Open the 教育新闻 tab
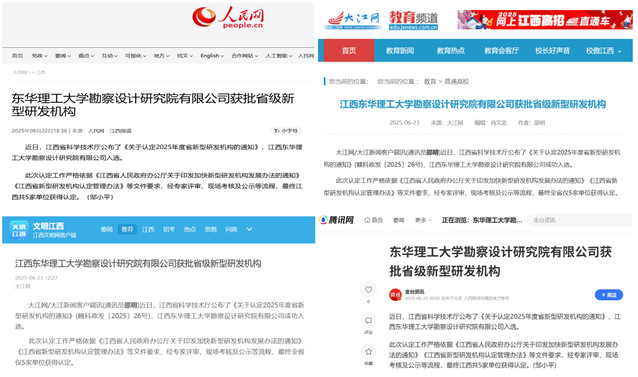638x377 pixels. coord(400,51)
